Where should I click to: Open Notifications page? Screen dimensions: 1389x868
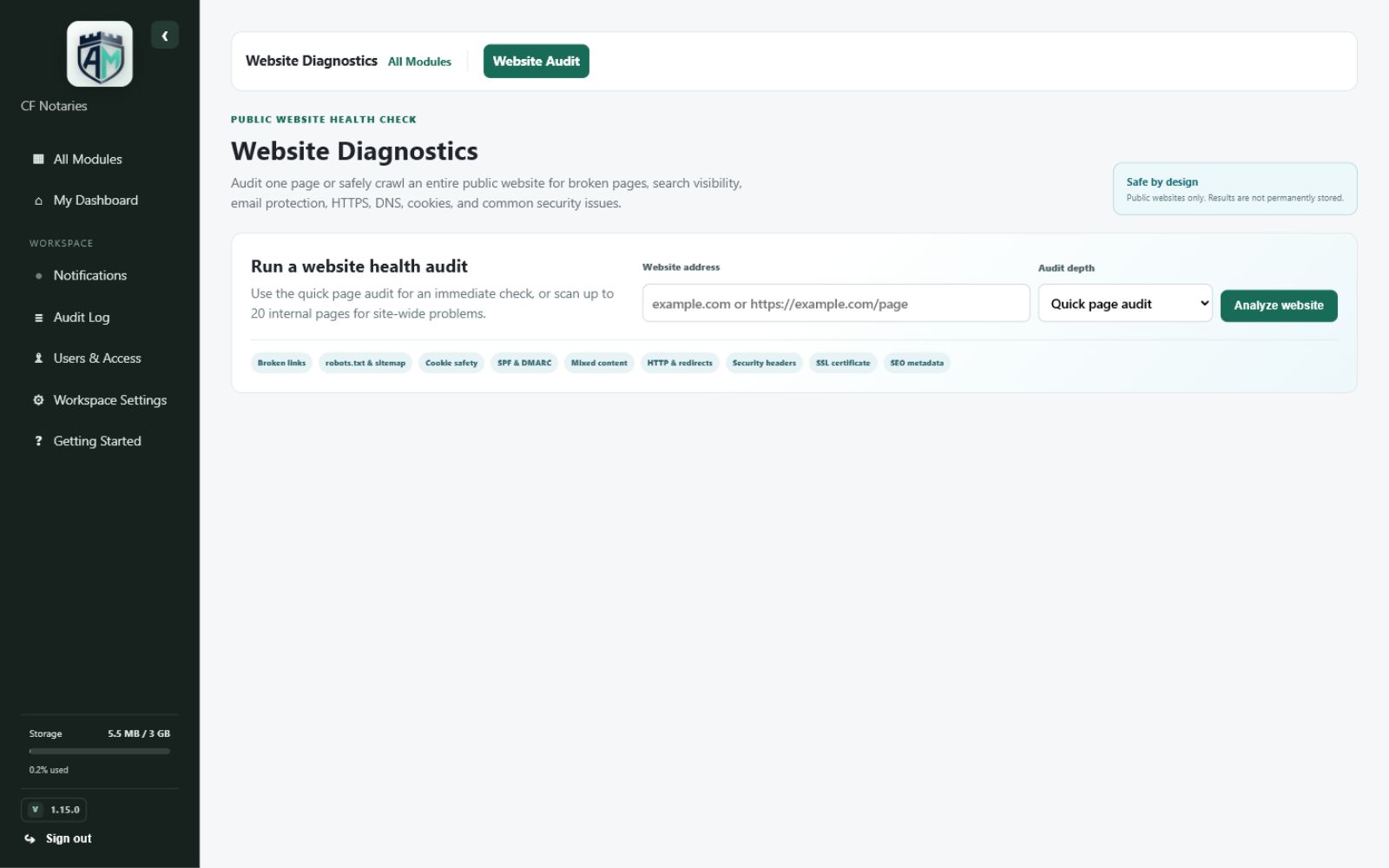[100, 276]
